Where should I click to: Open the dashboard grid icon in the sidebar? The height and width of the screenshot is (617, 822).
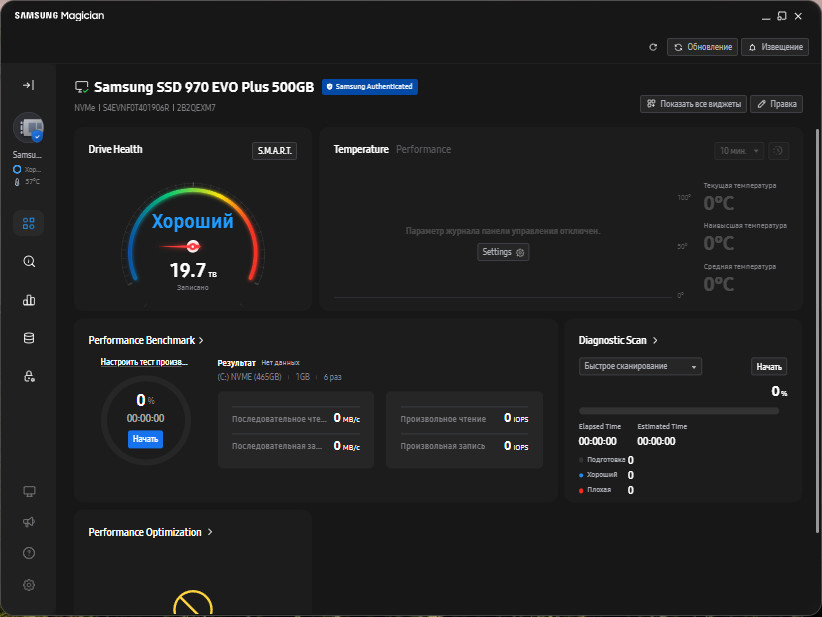coord(28,222)
